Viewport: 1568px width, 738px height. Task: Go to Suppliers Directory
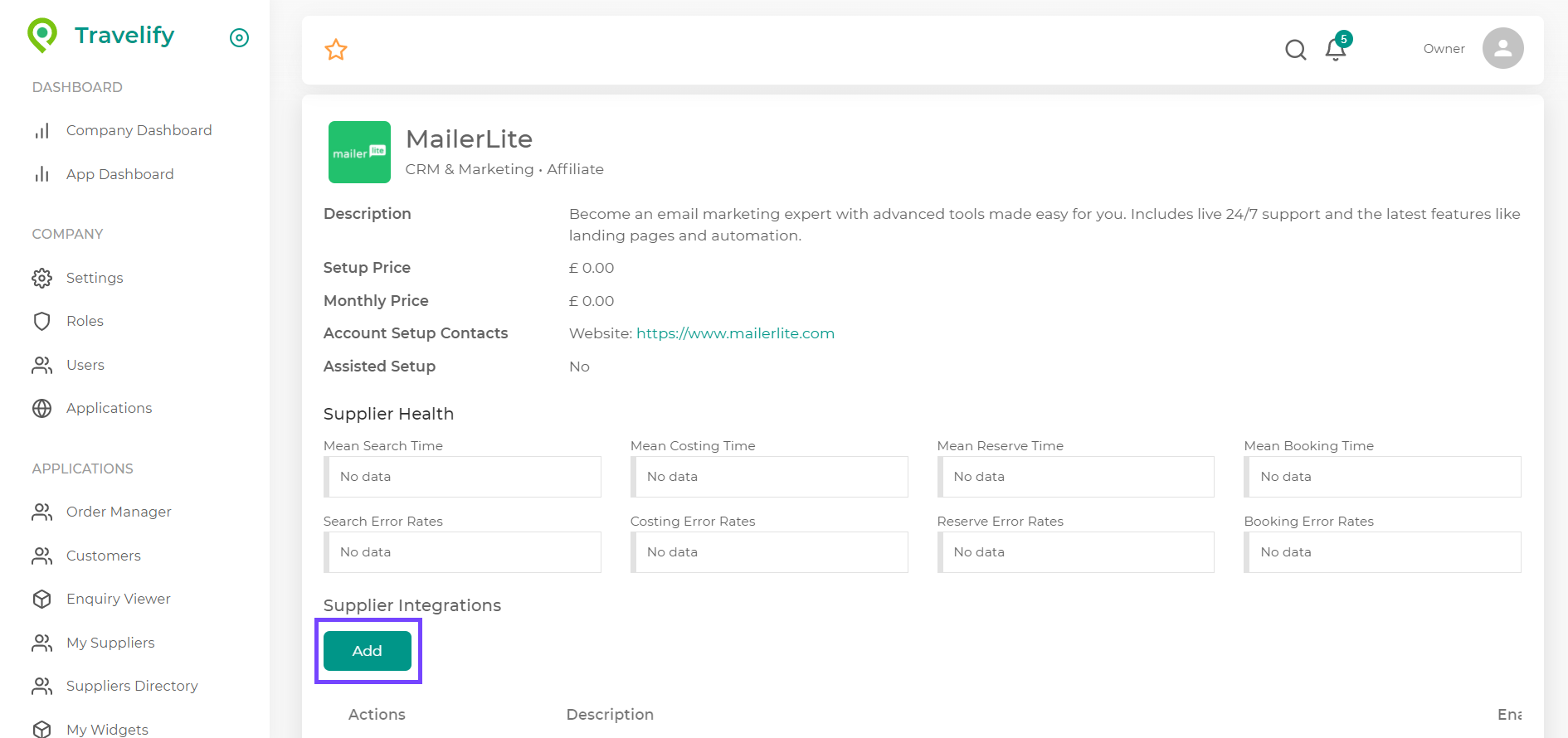(x=132, y=686)
